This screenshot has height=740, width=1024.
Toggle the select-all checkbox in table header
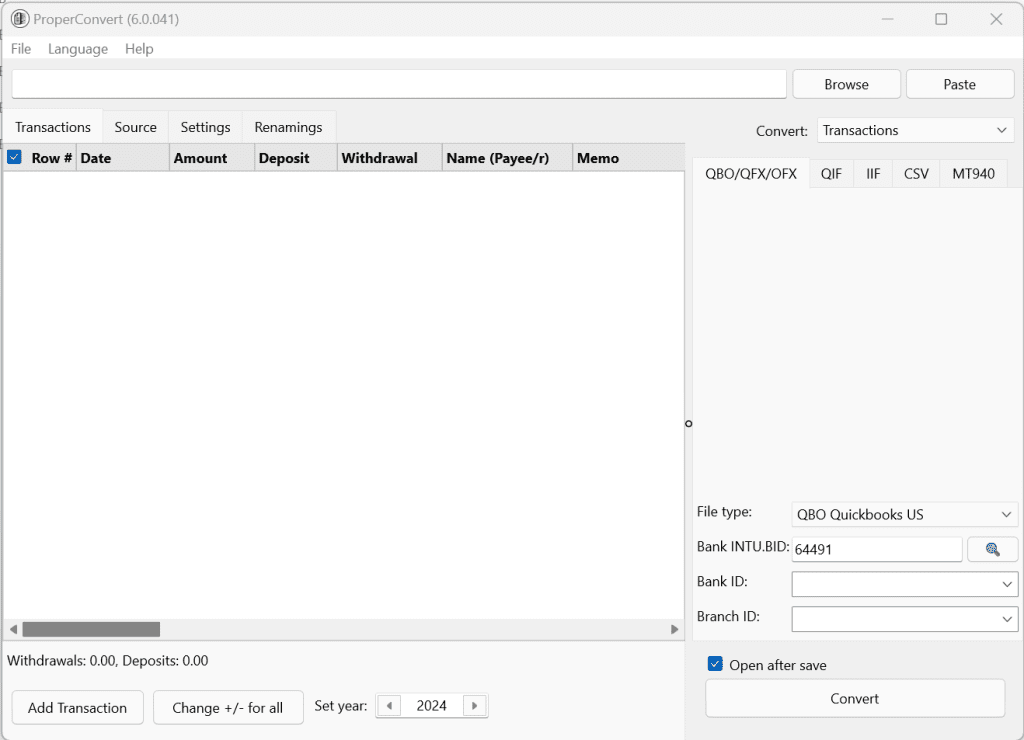pos(15,158)
